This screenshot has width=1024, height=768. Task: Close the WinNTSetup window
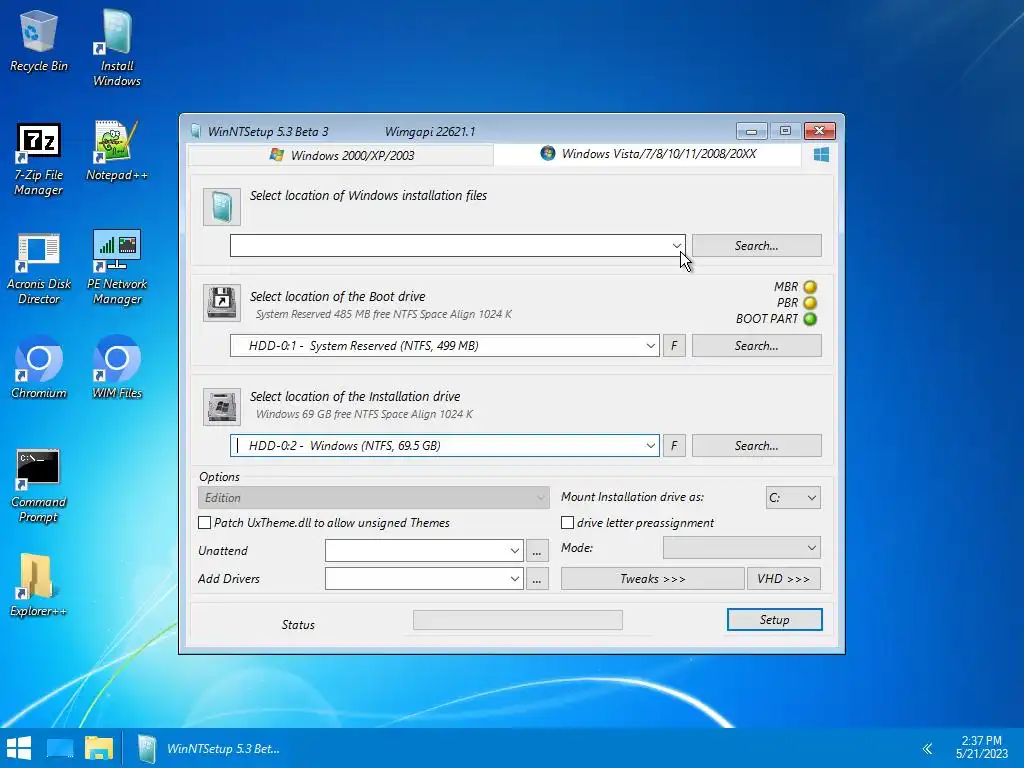(x=820, y=131)
